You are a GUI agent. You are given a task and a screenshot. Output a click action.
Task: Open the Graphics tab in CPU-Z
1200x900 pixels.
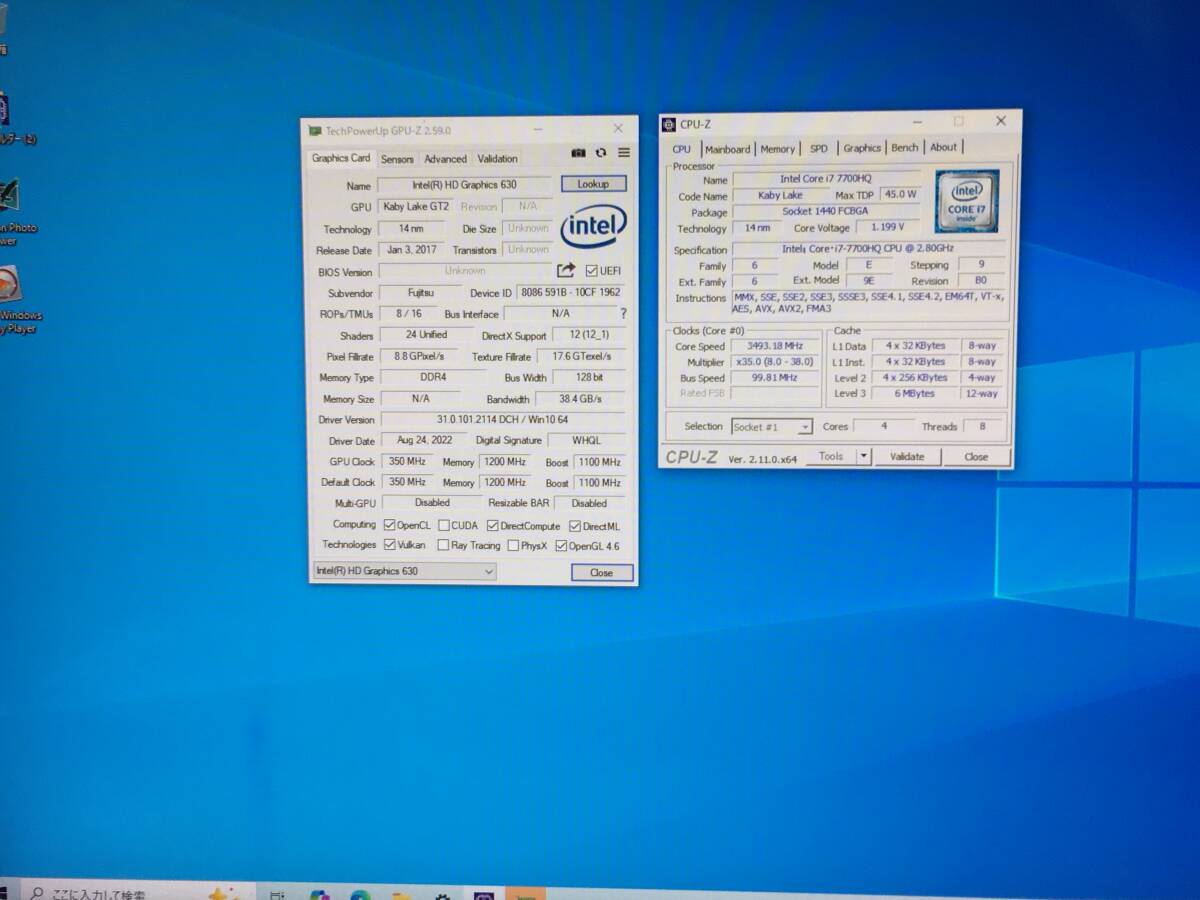tap(862, 148)
